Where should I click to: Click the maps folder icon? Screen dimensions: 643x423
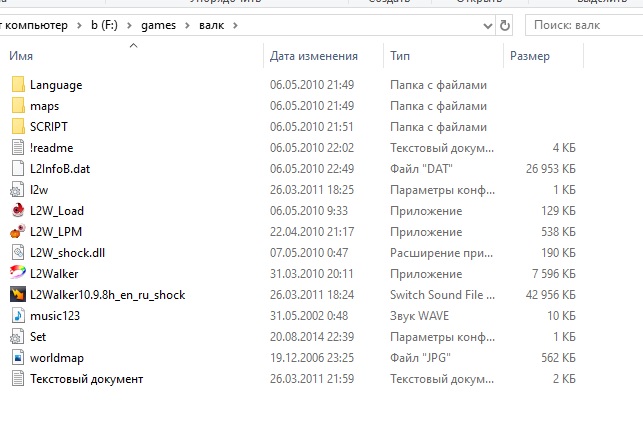click(x=18, y=105)
